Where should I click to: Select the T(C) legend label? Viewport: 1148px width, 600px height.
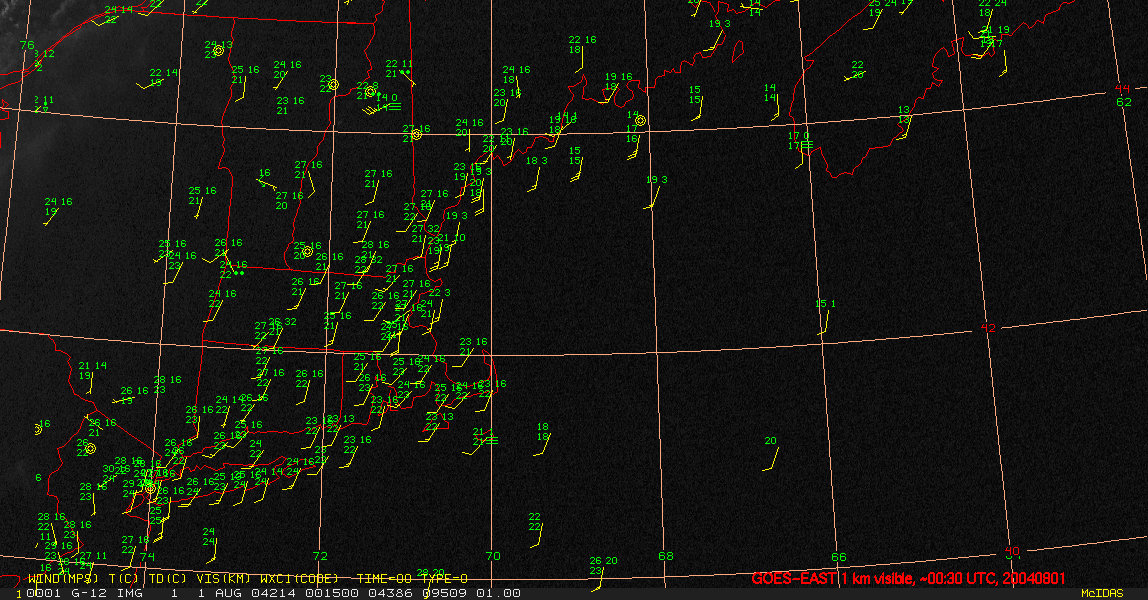coord(124,579)
